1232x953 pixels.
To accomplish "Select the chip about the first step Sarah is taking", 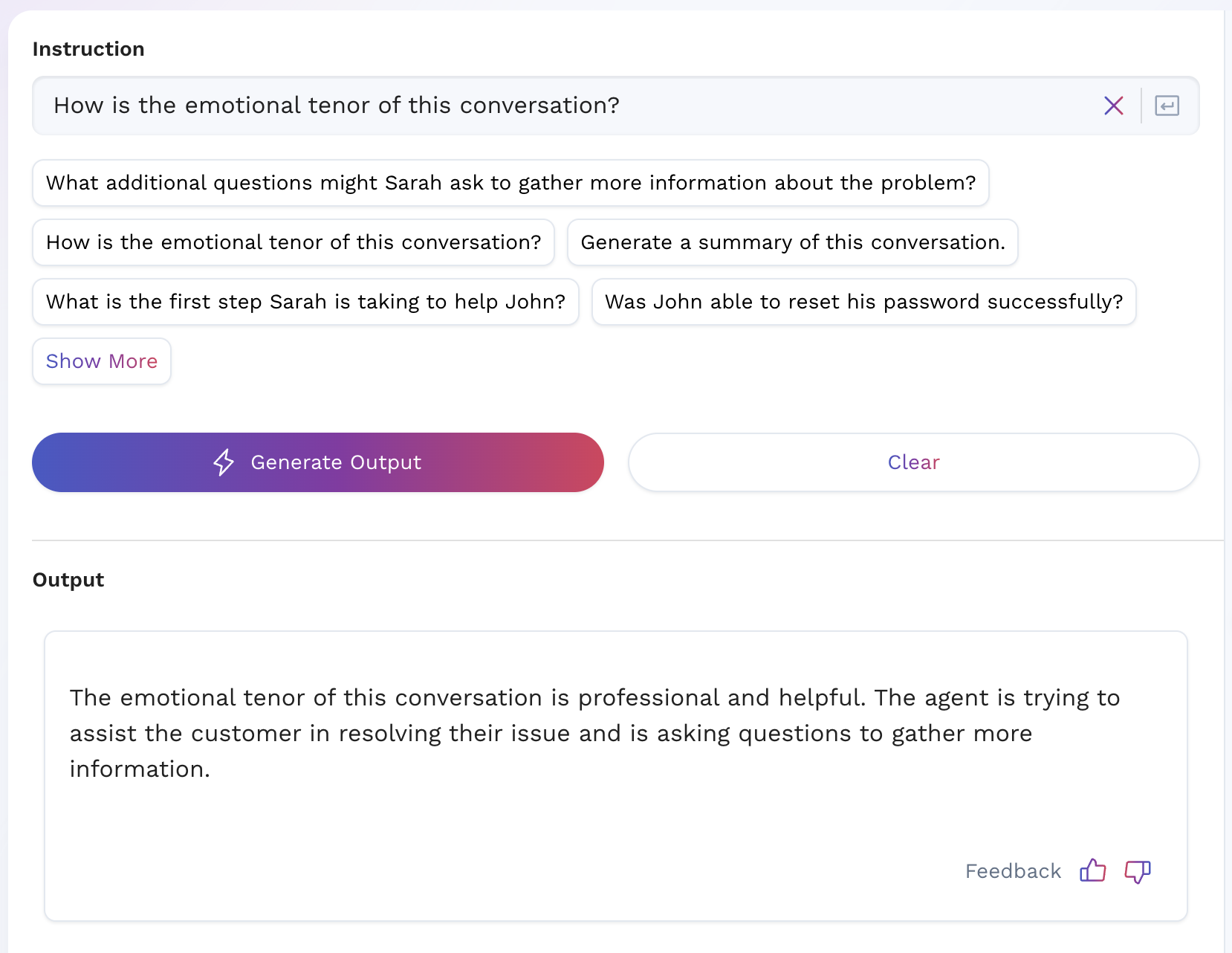I will (x=305, y=302).
